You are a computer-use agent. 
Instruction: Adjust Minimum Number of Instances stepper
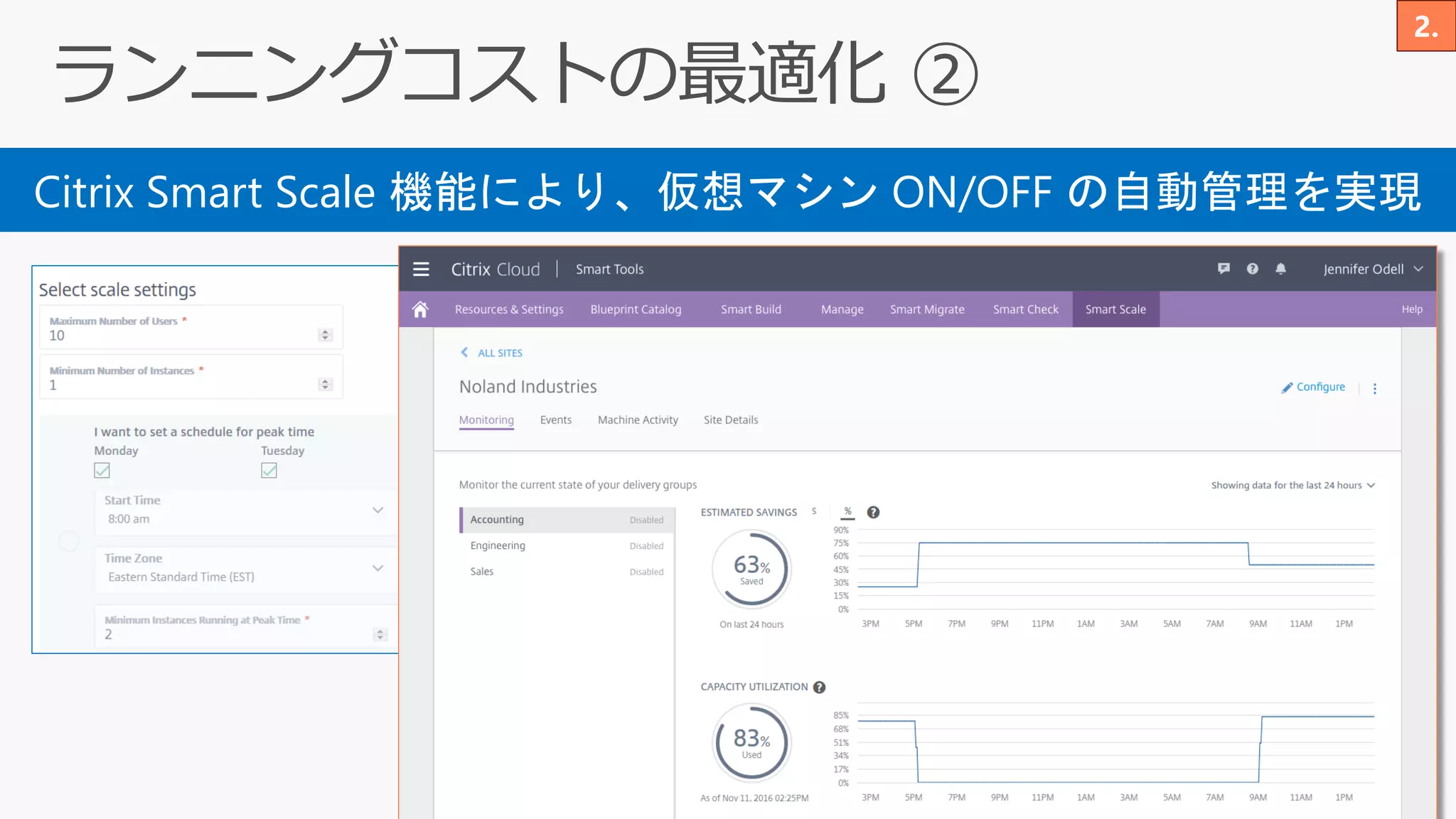tap(326, 385)
